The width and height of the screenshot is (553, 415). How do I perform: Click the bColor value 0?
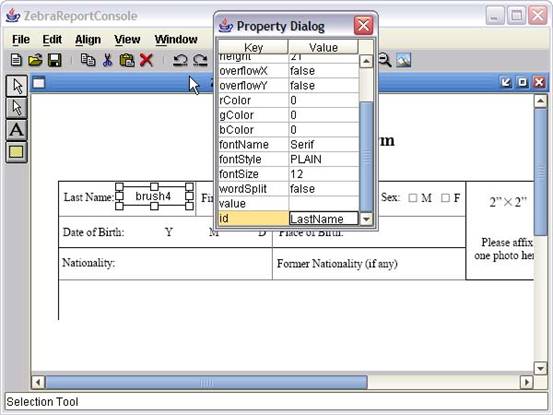tap(323, 130)
